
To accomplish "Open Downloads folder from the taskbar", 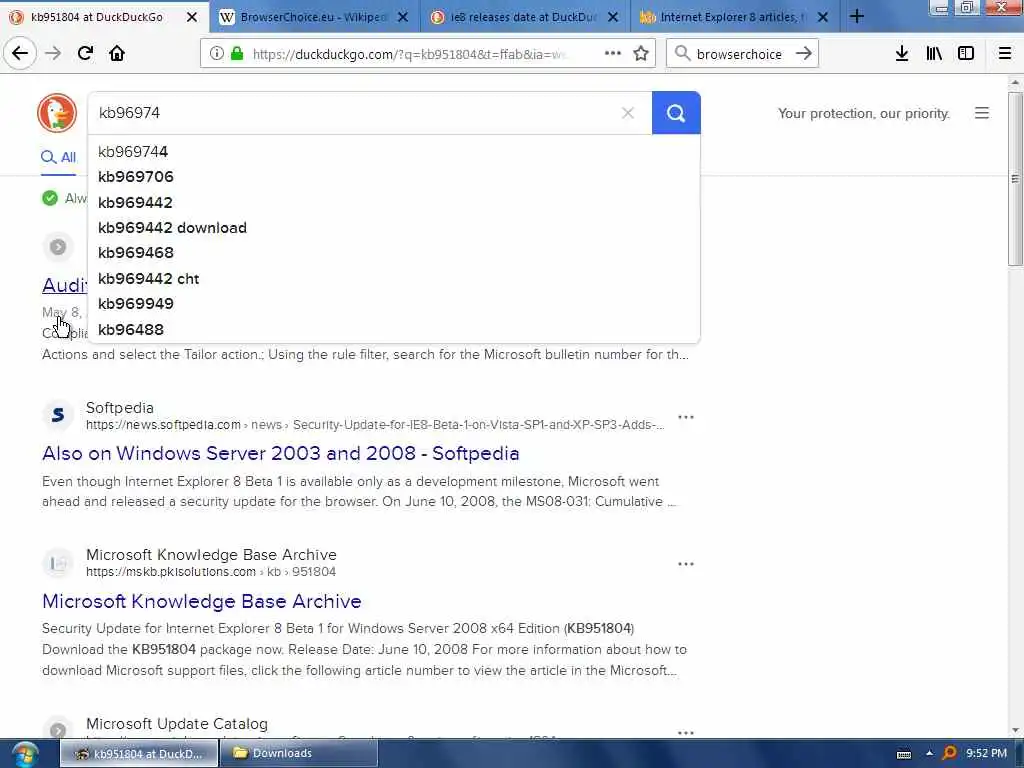I will point(299,754).
